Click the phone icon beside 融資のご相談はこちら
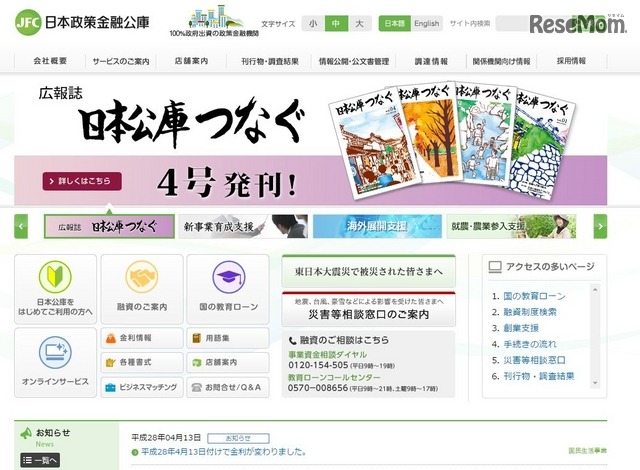 (292, 341)
